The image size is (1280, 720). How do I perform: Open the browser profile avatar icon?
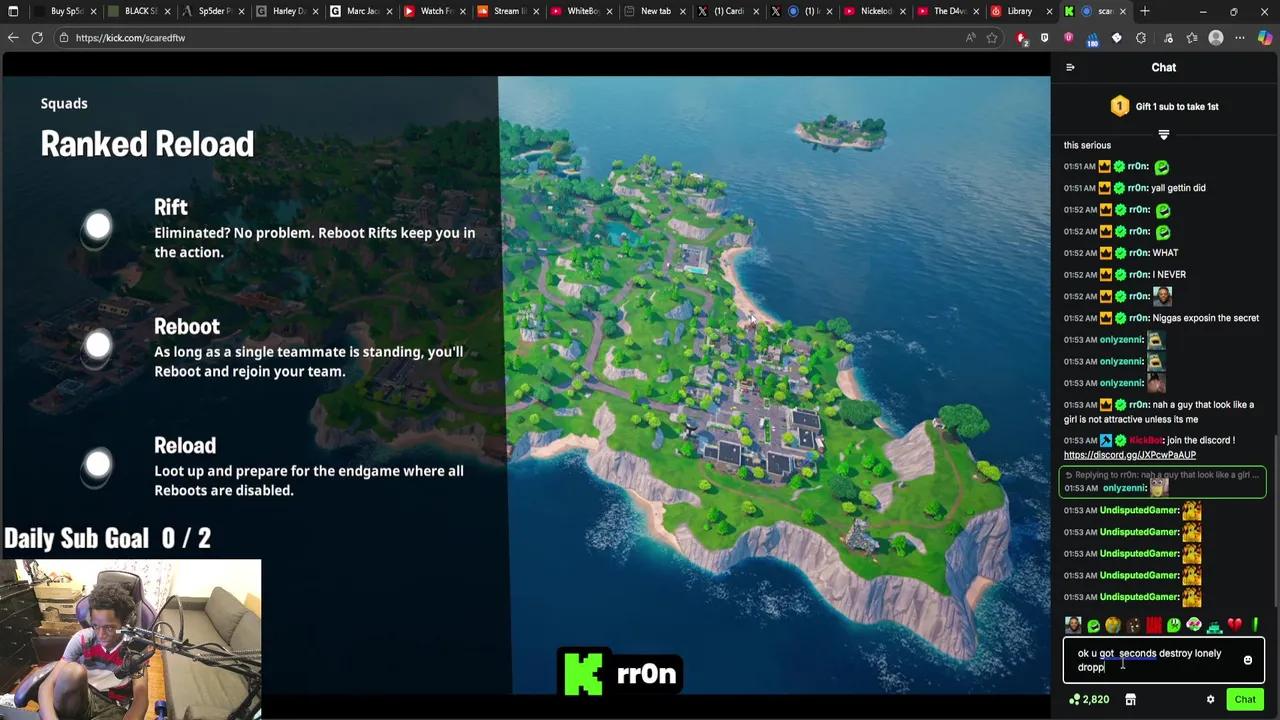pos(1216,37)
